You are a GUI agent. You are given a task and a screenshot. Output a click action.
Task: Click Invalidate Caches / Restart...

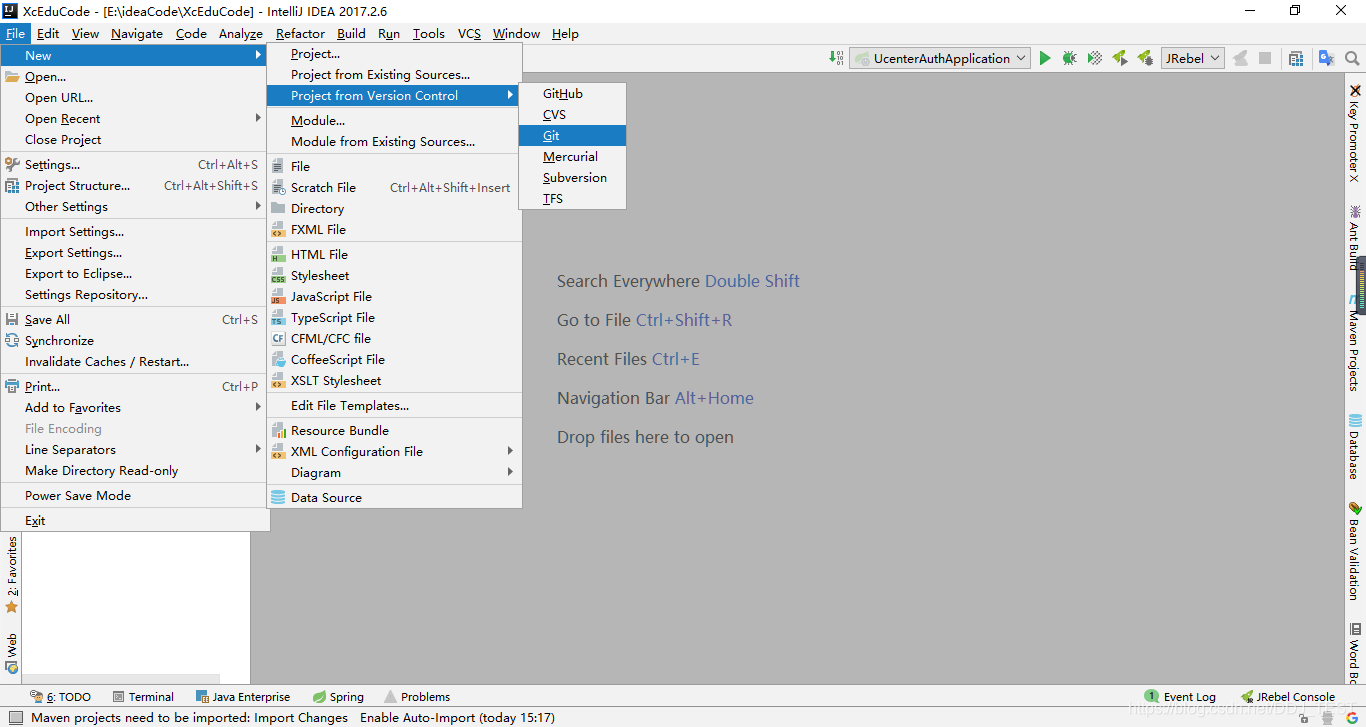coord(135,361)
